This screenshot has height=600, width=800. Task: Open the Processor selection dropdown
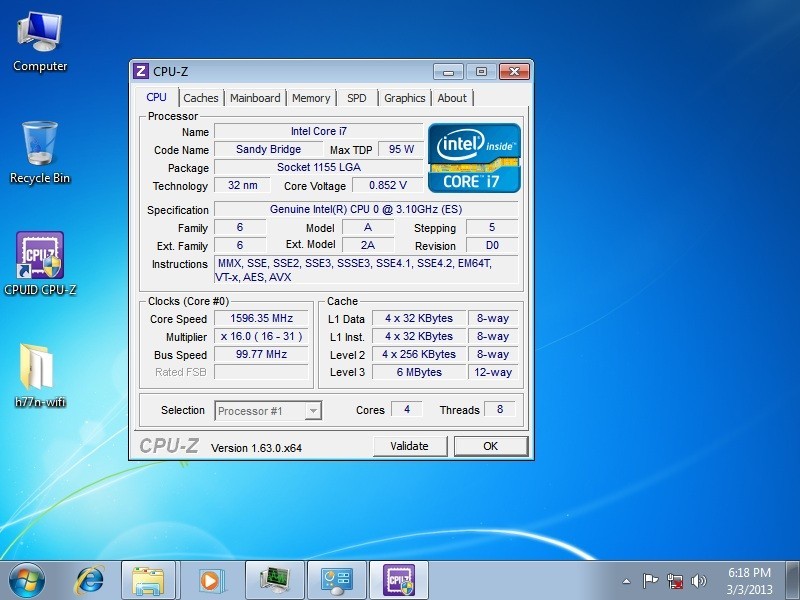tap(268, 410)
